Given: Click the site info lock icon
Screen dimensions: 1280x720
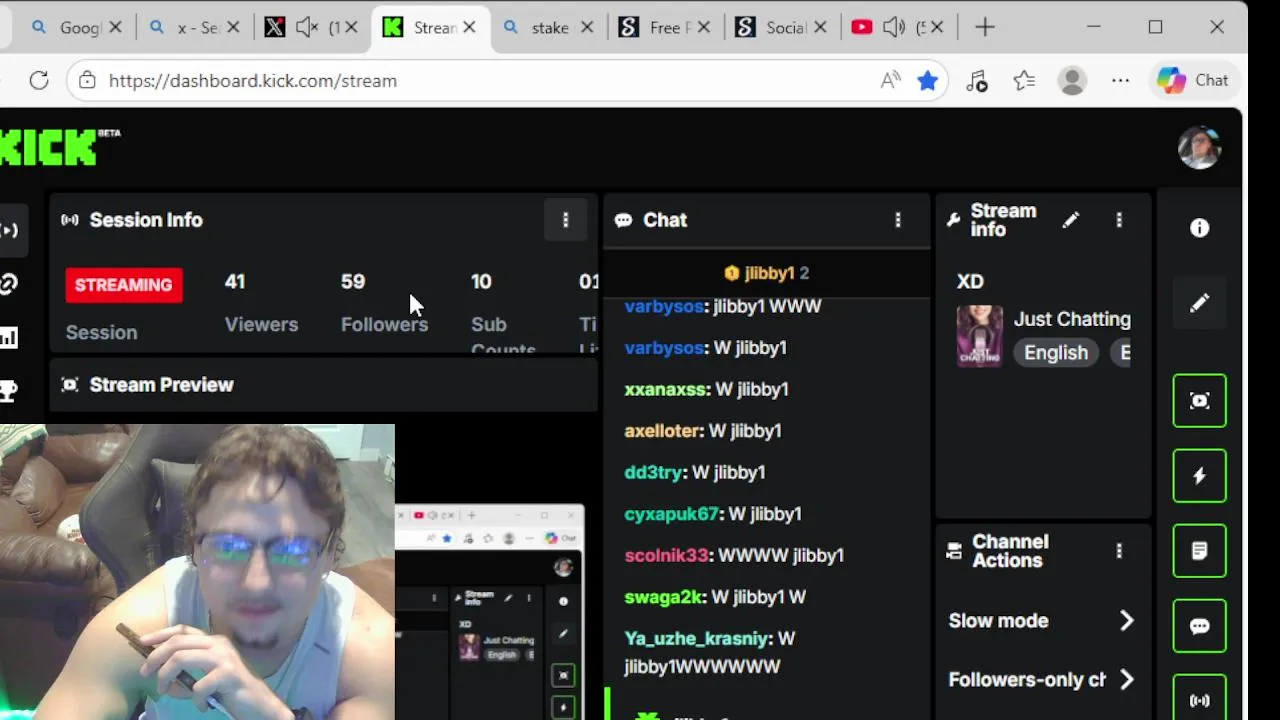Looking at the screenshot, I should point(88,81).
